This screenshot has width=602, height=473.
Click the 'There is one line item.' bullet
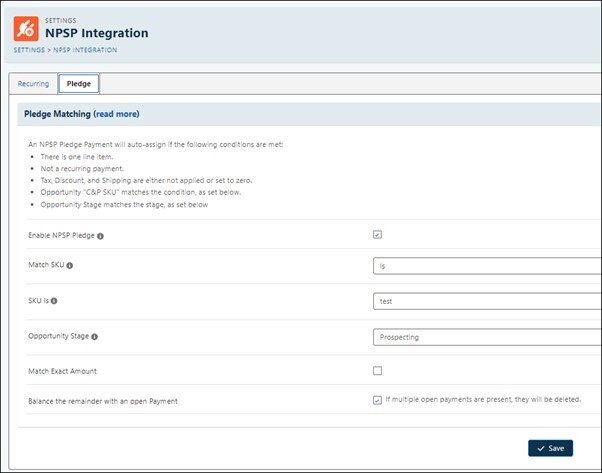[x=77, y=157]
